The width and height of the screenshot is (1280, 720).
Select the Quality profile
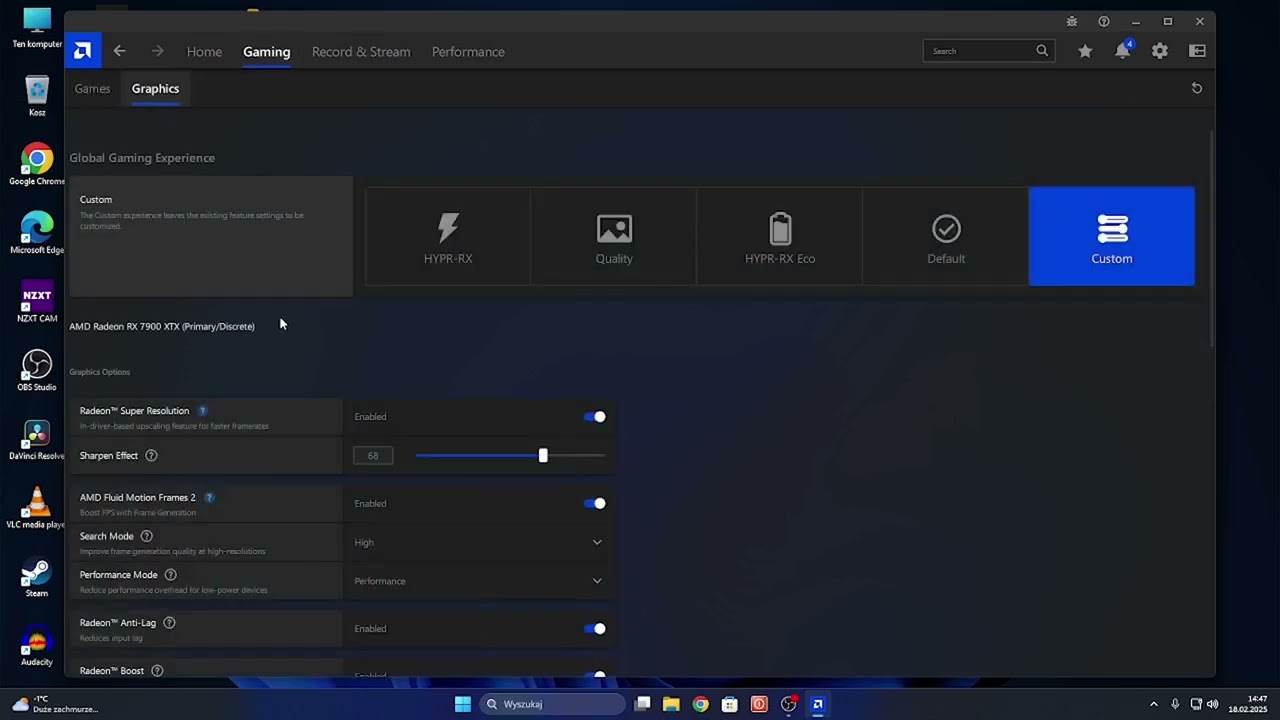pyautogui.click(x=614, y=236)
